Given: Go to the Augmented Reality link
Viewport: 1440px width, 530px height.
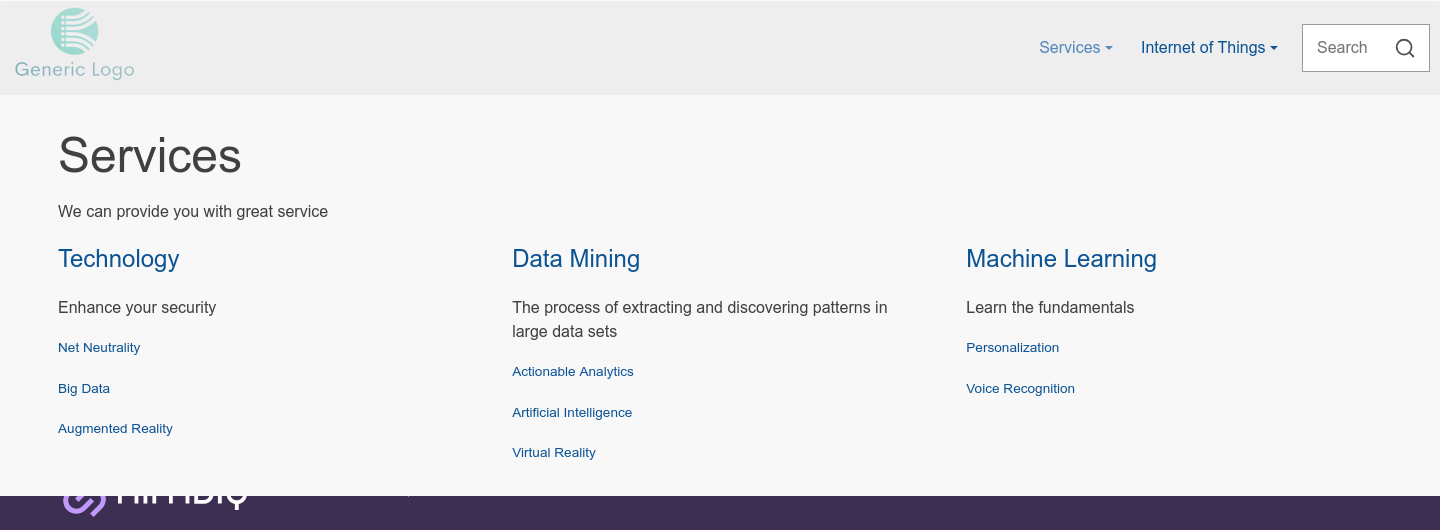Looking at the screenshot, I should click(115, 429).
